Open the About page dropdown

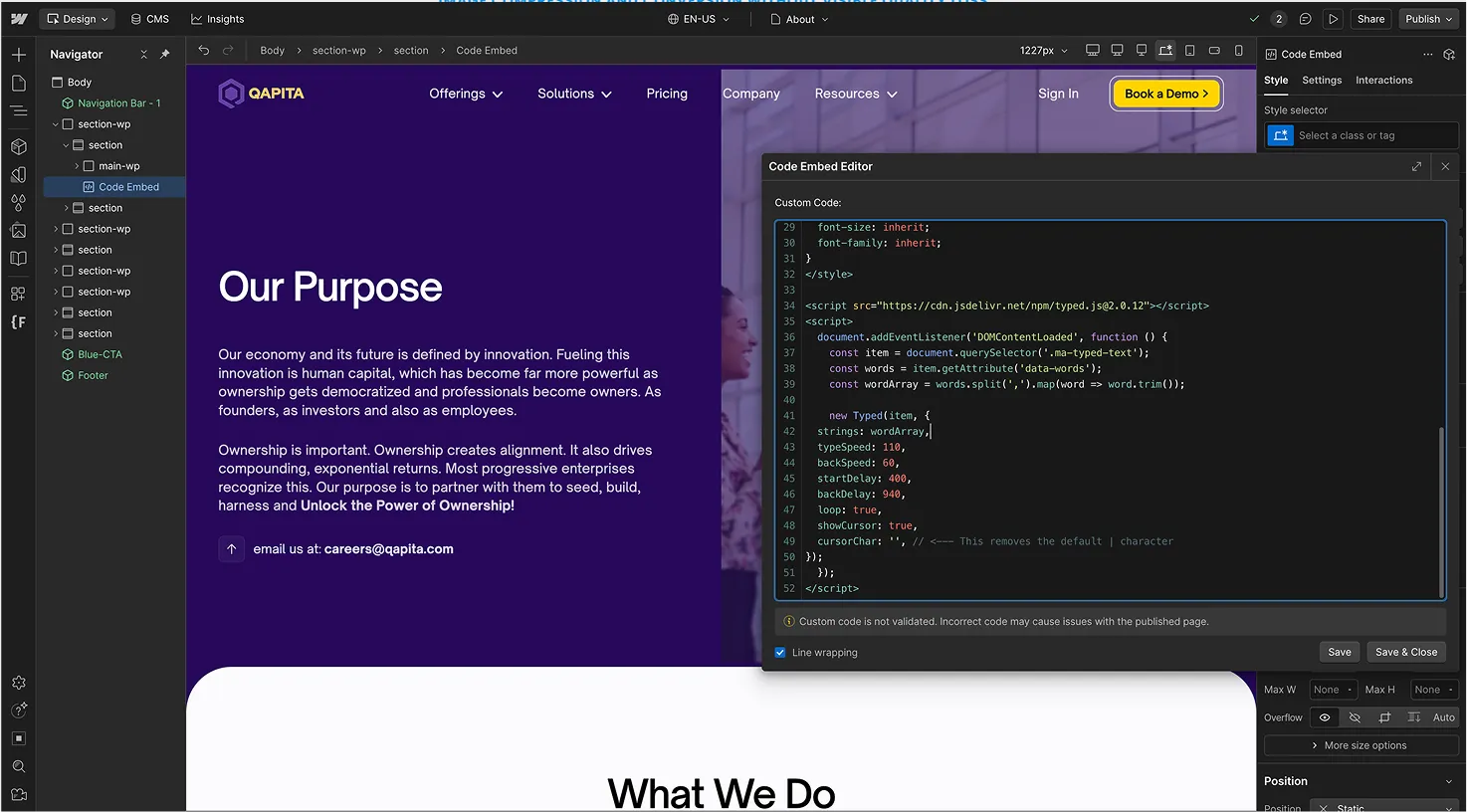click(799, 19)
